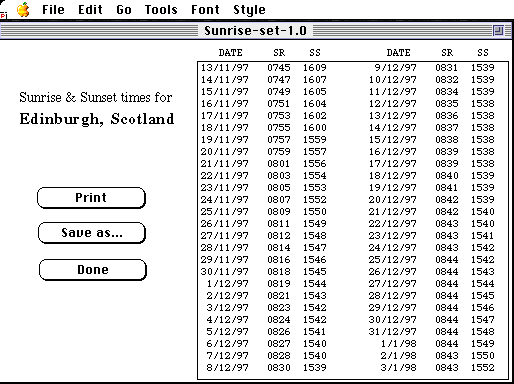Select the date 13/11/97

[225, 68]
